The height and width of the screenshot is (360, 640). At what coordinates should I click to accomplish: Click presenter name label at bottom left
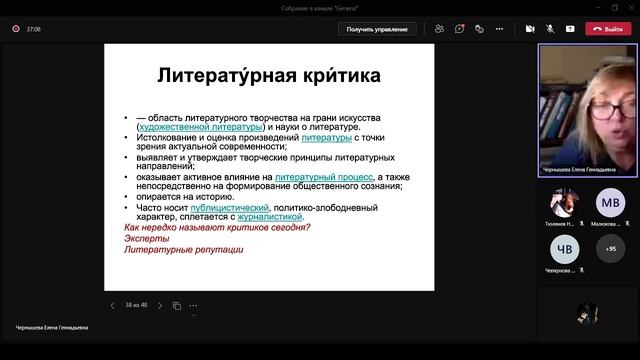[52, 327]
